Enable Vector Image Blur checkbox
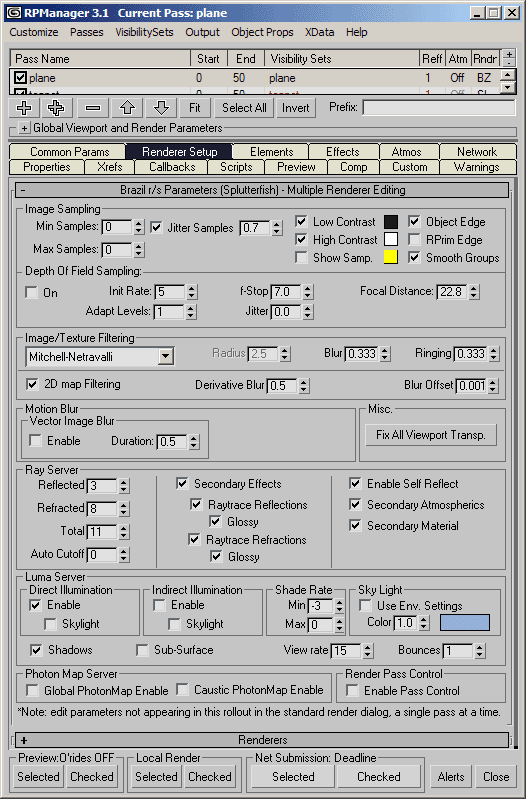The width and height of the screenshot is (526, 799). (x=35, y=441)
